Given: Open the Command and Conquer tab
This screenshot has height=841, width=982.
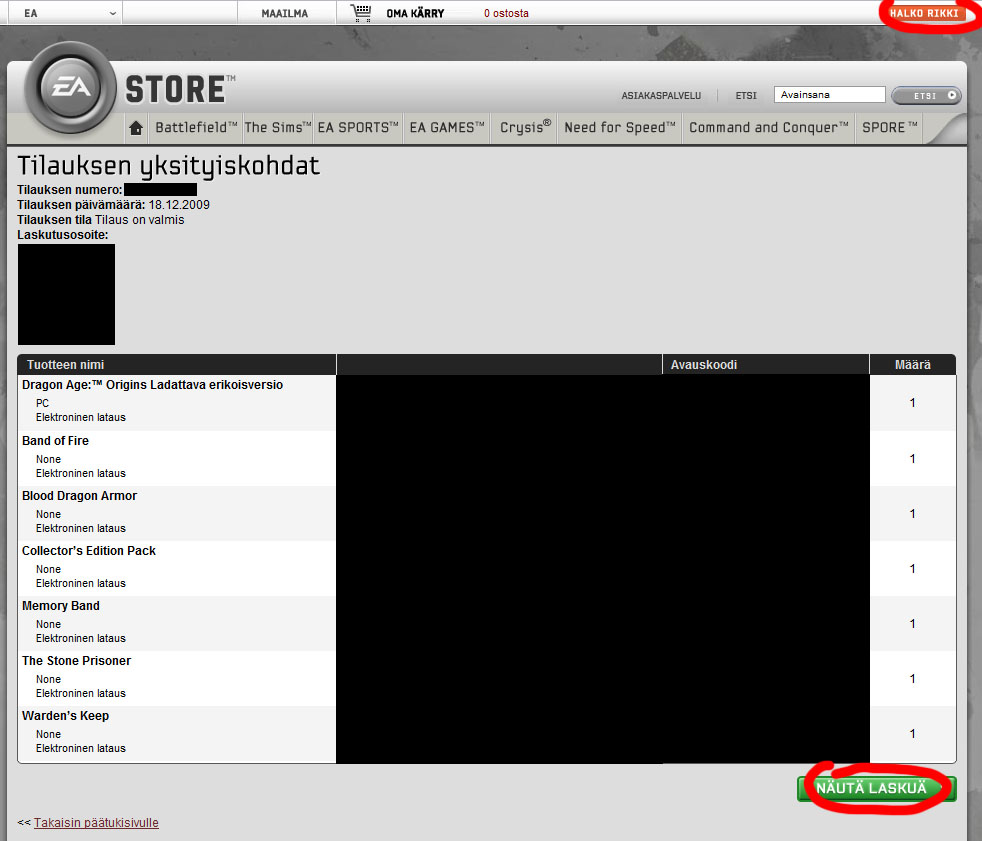Looking at the screenshot, I should 769,127.
